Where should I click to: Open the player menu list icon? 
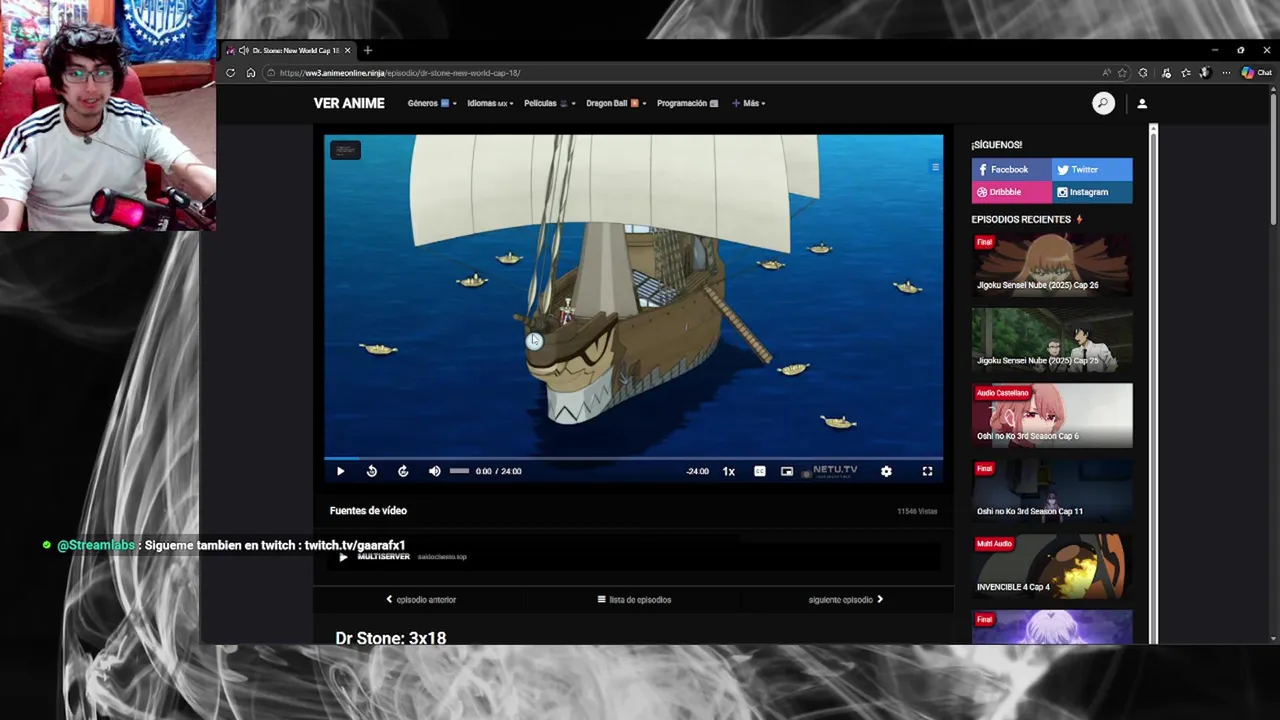click(x=935, y=167)
